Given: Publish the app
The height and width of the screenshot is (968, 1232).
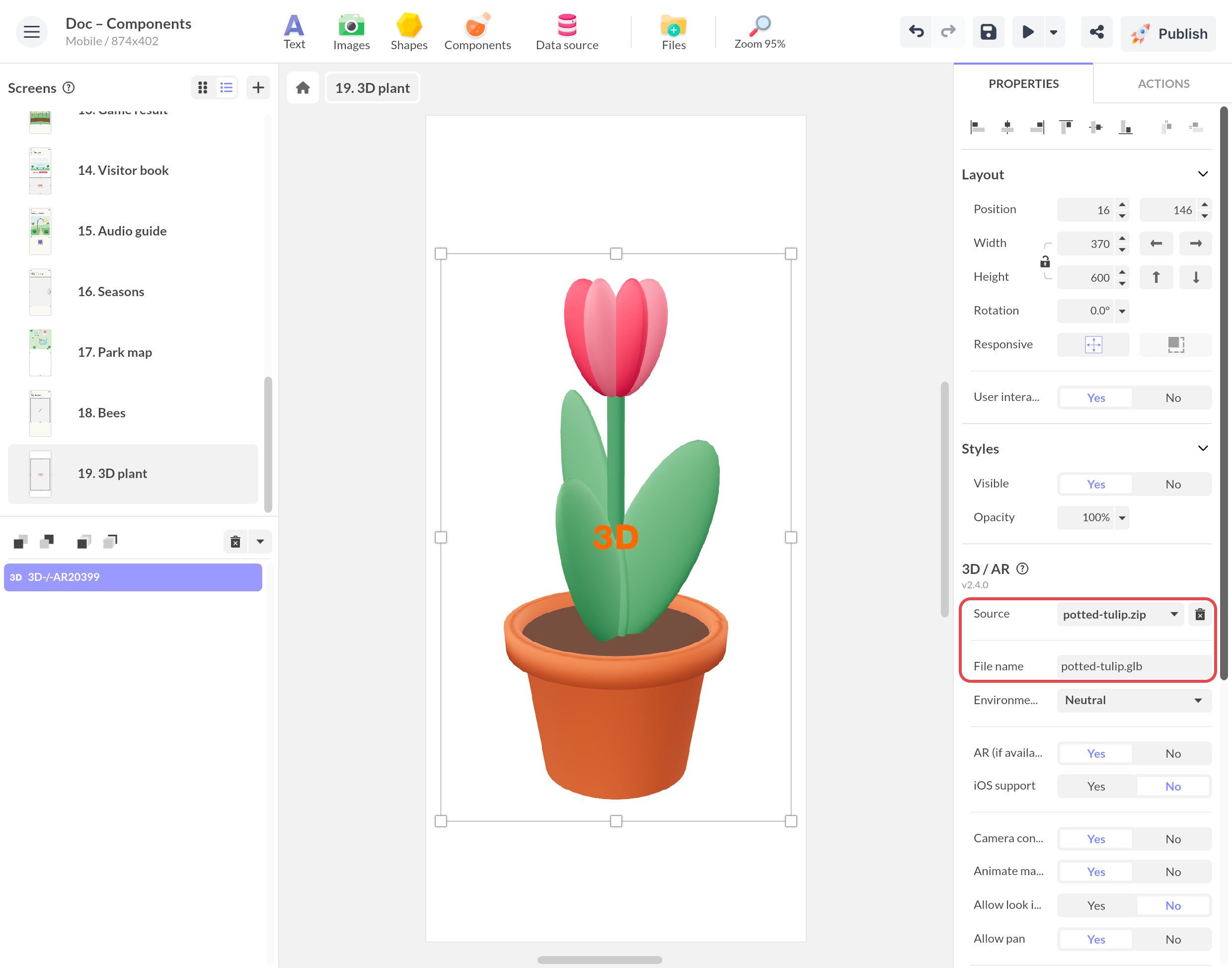Looking at the screenshot, I should pyautogui.click(x=1168, y=33).
